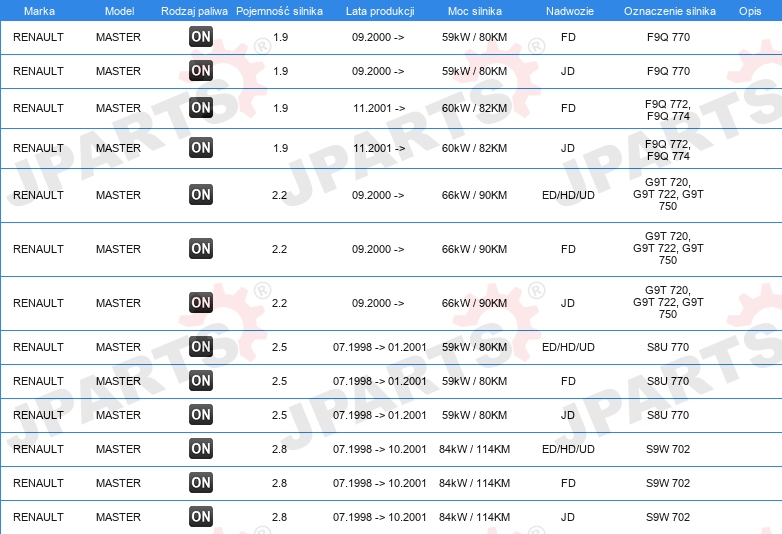Select G9T engine codes in 2.2 JD row
782x534 pixels.
click(x=668, y=302)
